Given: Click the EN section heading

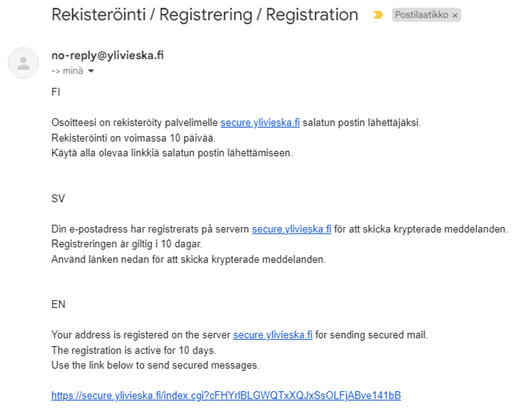Looking at the screenshot, I should click(x=58, y=304).
